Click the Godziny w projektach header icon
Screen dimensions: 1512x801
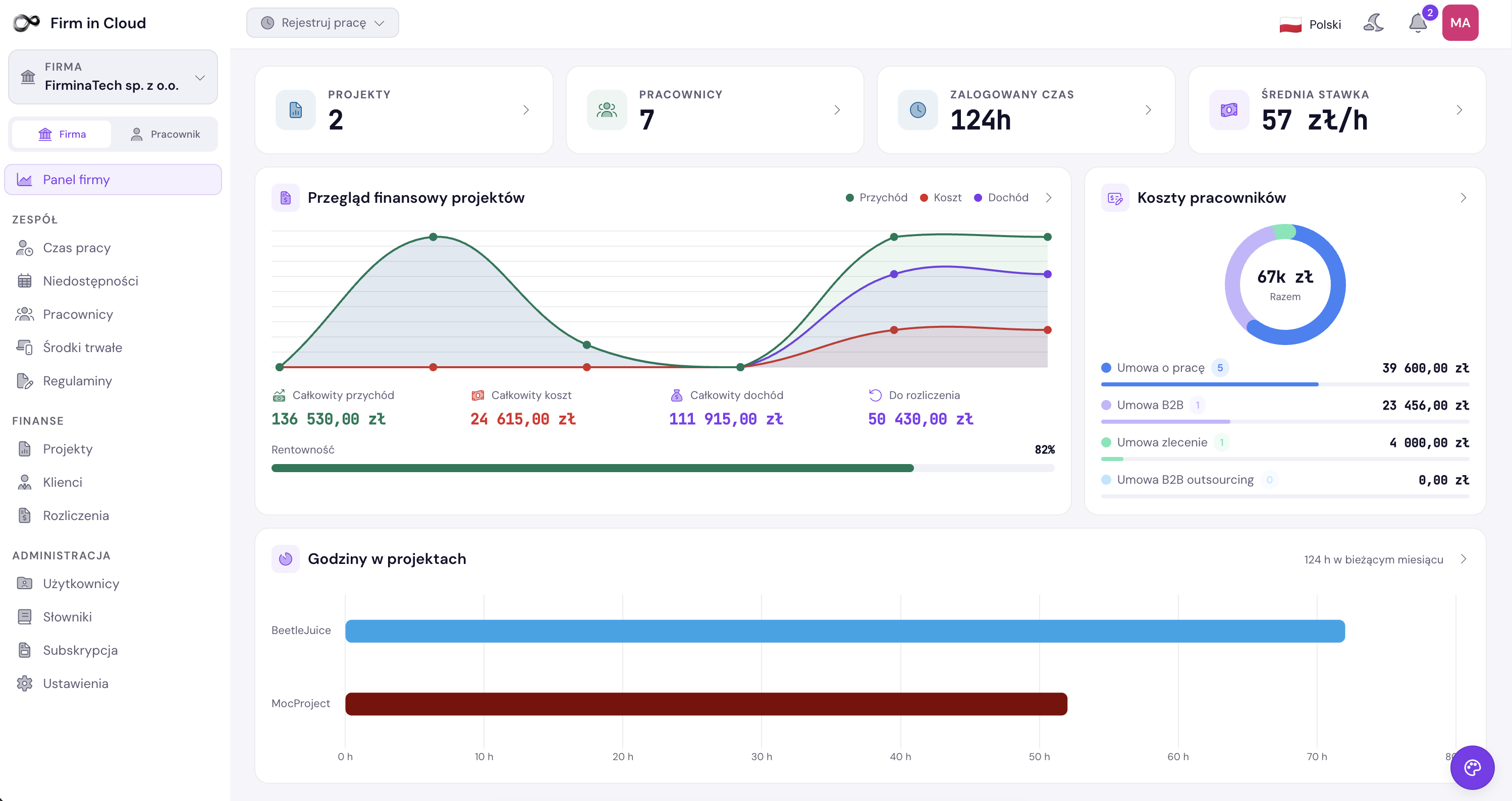286,559
